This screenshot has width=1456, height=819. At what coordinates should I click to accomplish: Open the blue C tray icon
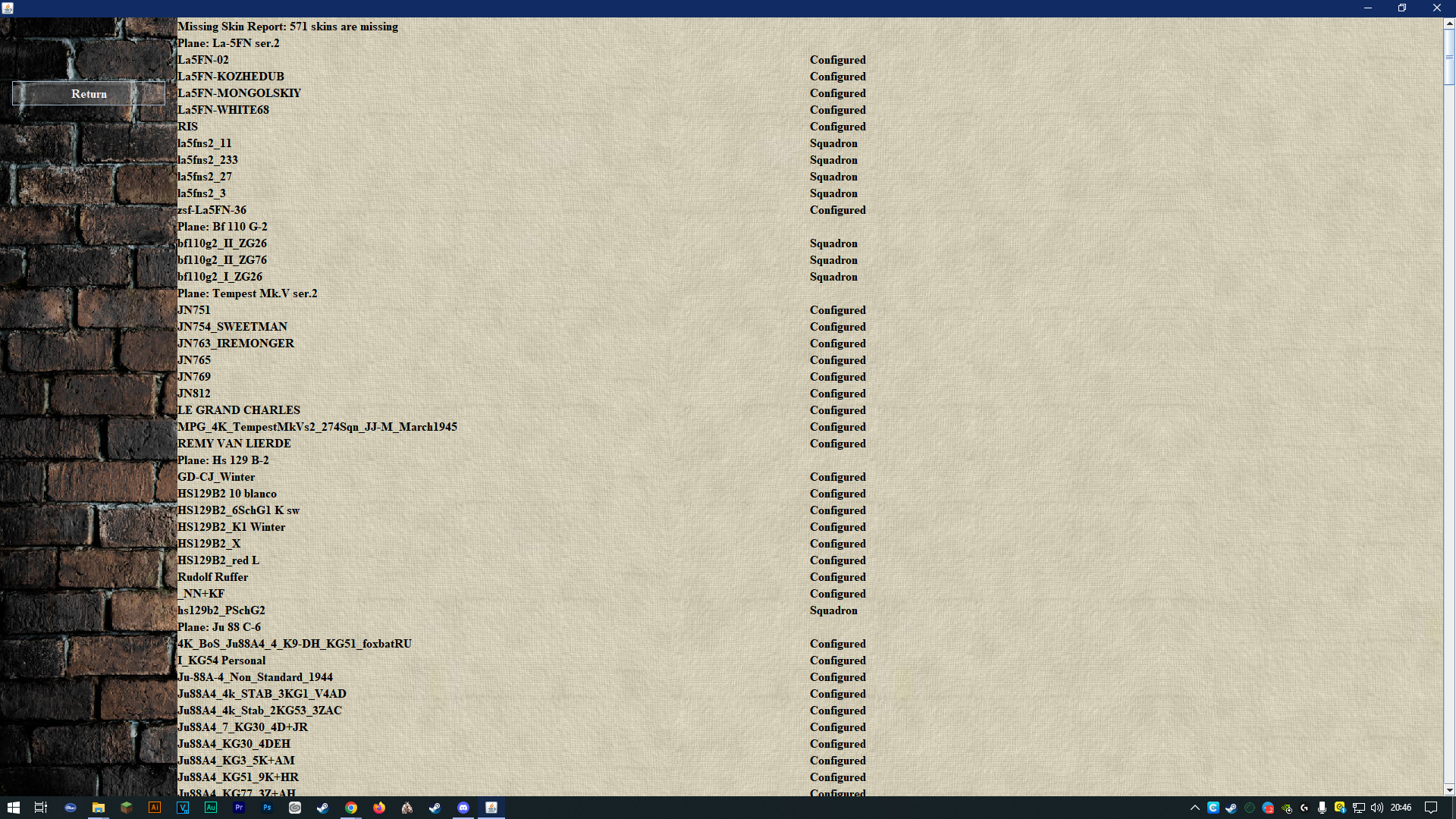point(1213,808)
